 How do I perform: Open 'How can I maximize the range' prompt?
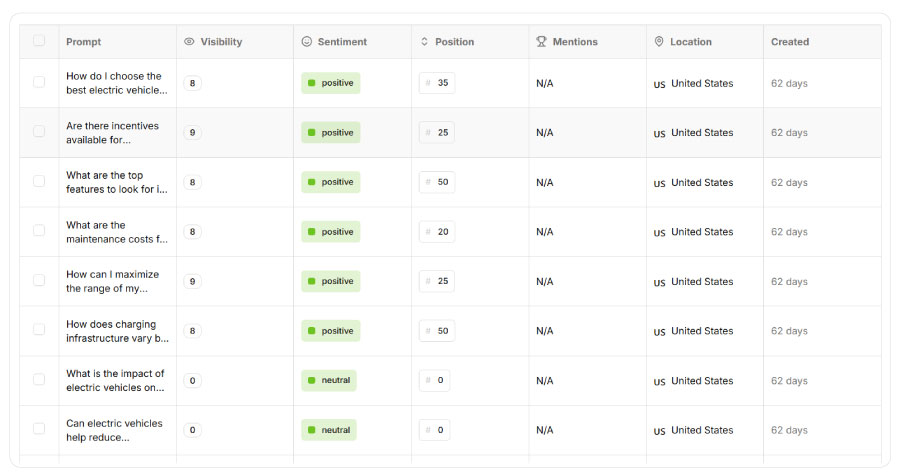pyautogui.click(x=112, y=281)
